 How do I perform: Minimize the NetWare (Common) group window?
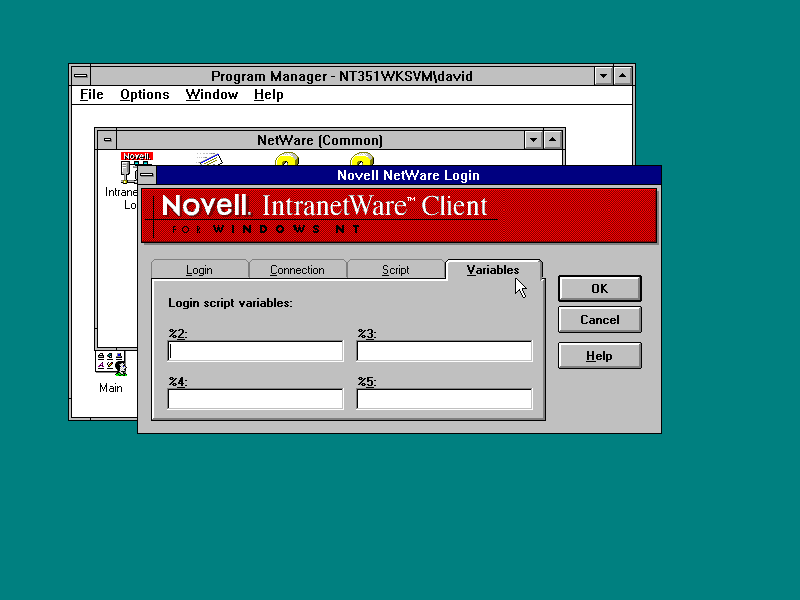[533, 140]
